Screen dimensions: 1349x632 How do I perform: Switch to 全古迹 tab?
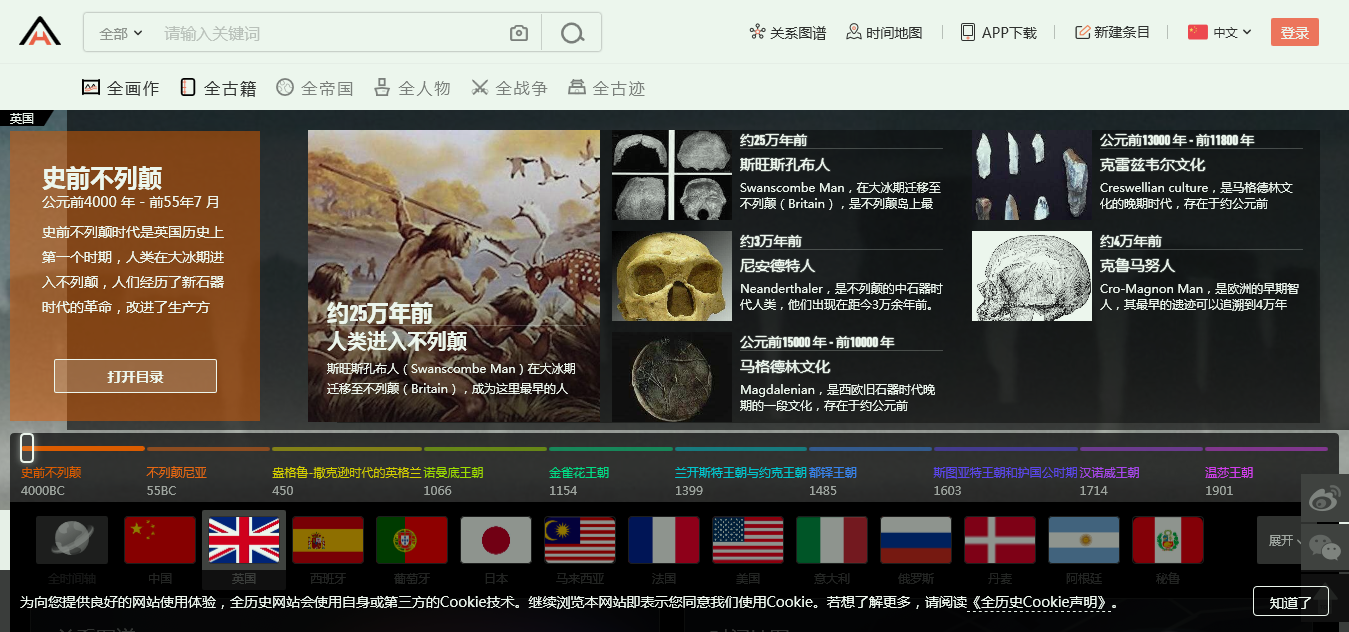coord(606,88)
